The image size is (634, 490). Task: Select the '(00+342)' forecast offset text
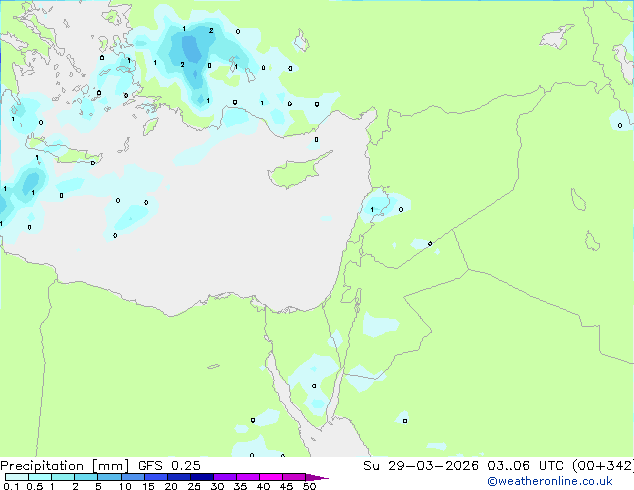(x=602, y=466)
